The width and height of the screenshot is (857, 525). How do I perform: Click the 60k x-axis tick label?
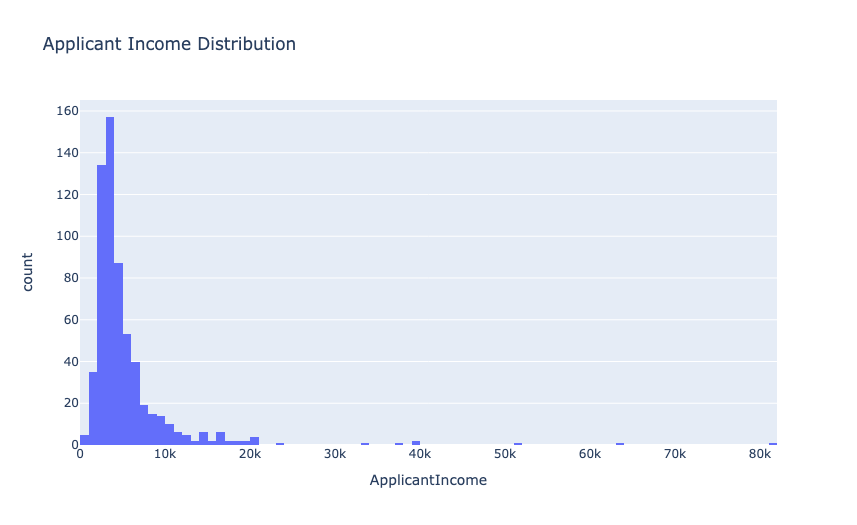click(590, 455)
